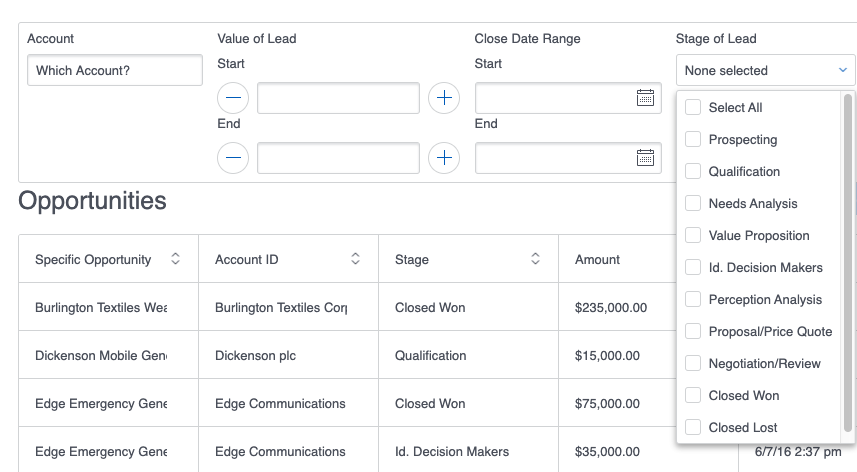Toggle the Needs Analysis checkbox

(693, 204)
